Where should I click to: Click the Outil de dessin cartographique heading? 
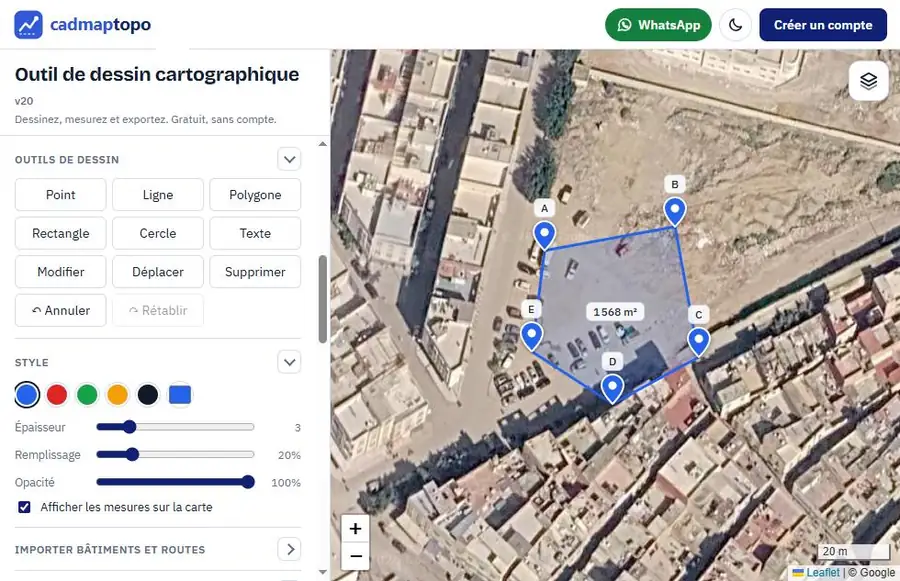click(x=157, y=74)
